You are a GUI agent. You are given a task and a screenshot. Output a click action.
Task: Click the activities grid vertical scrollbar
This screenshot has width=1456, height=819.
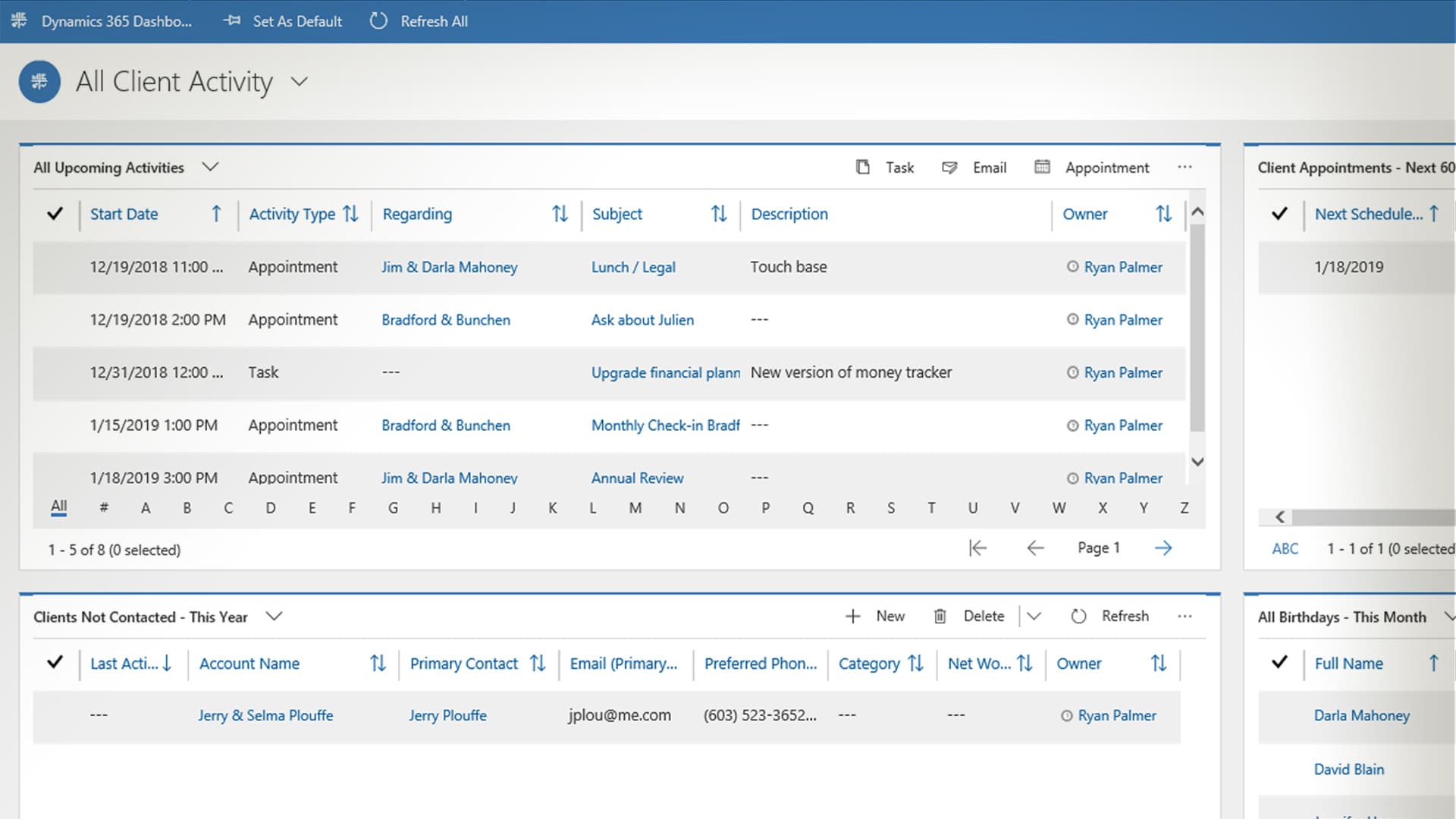point(1197,326)
